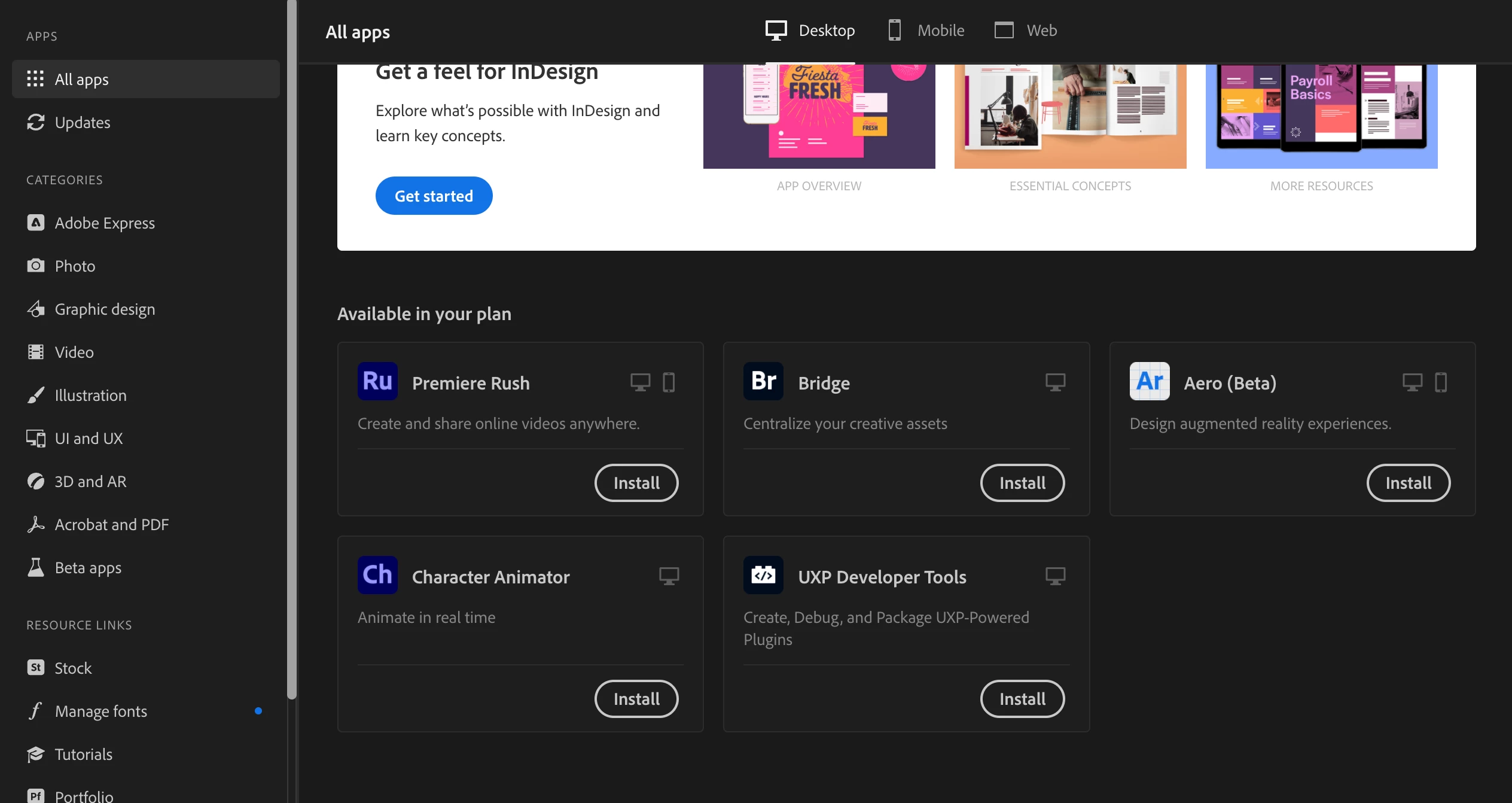Open Updates in the sidebar
This screenshot has width=1512, height=803.
83,122
